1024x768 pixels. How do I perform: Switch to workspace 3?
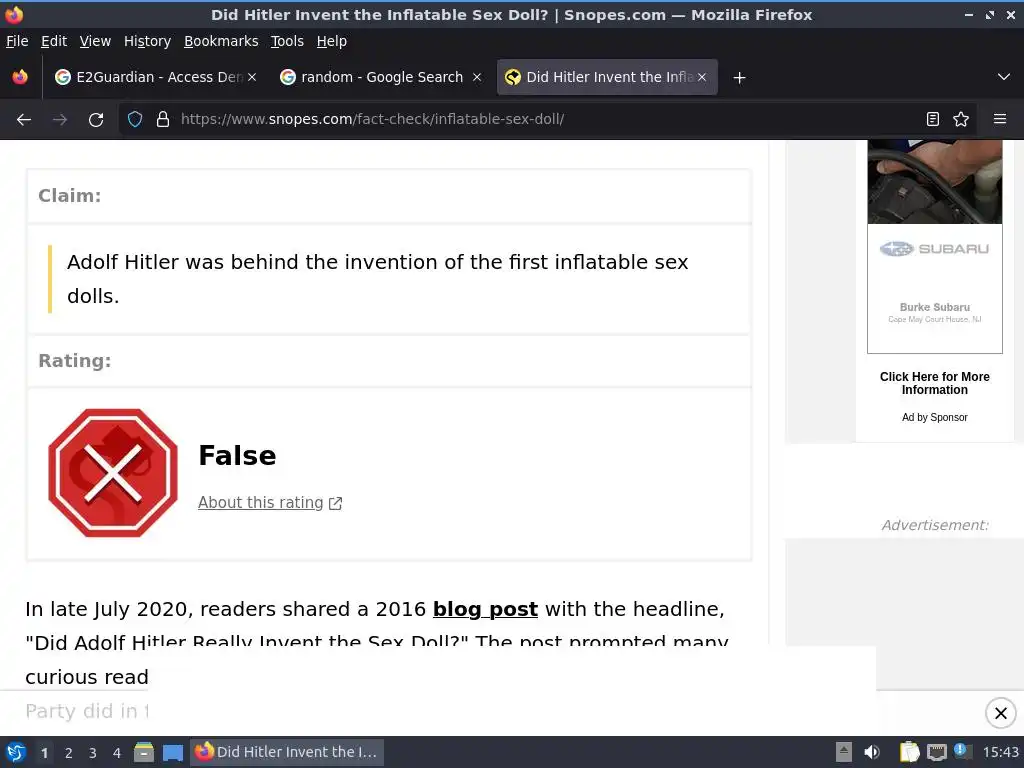tap(93, 753)
